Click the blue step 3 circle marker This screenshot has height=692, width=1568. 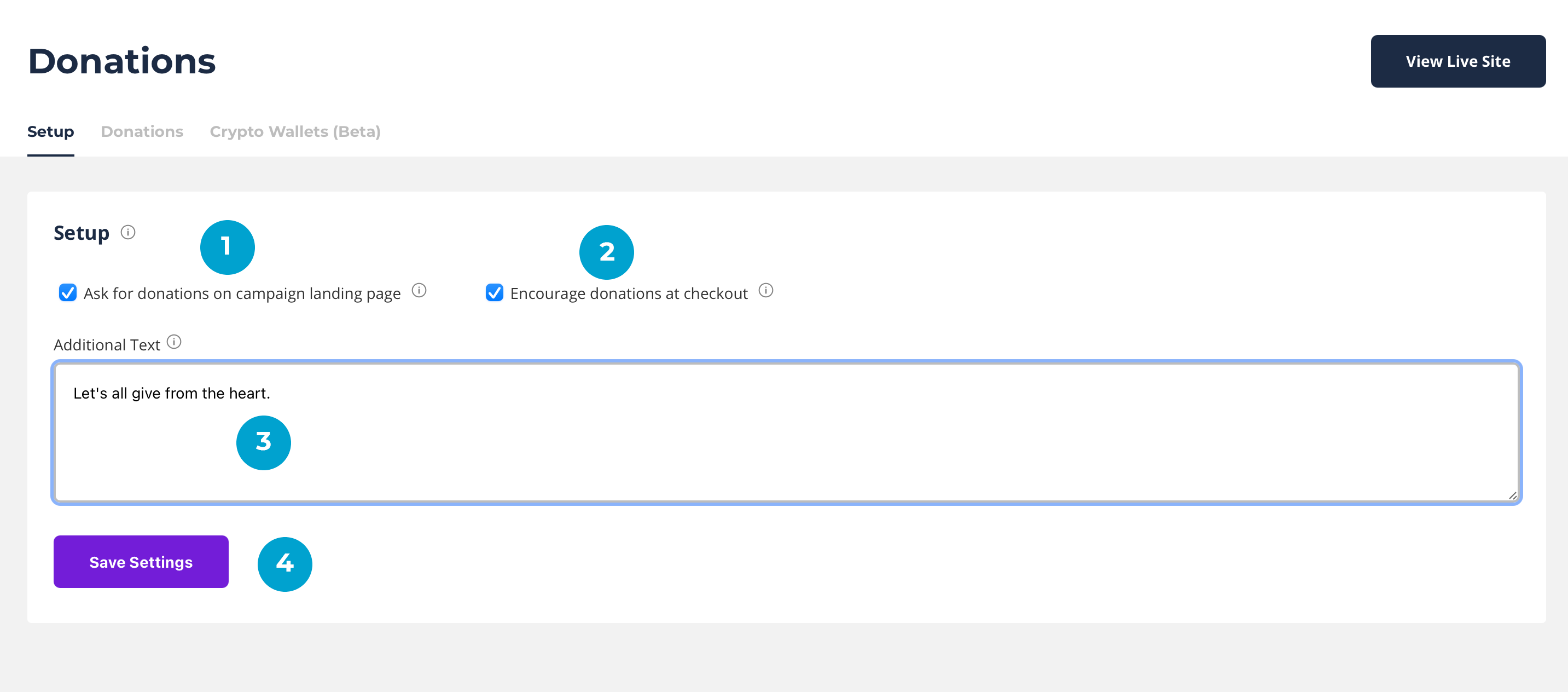click(x=263, y=442)
